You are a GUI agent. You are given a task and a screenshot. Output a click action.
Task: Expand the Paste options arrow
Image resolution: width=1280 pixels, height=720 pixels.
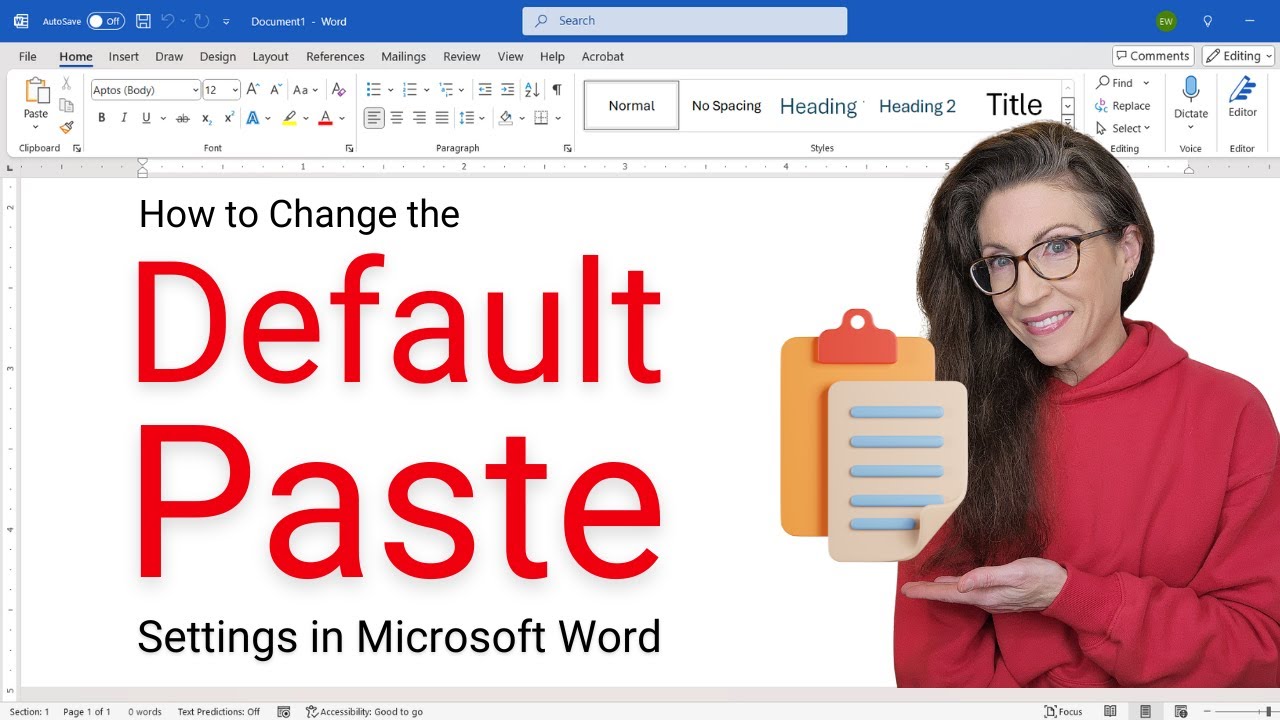pos(36,127)
